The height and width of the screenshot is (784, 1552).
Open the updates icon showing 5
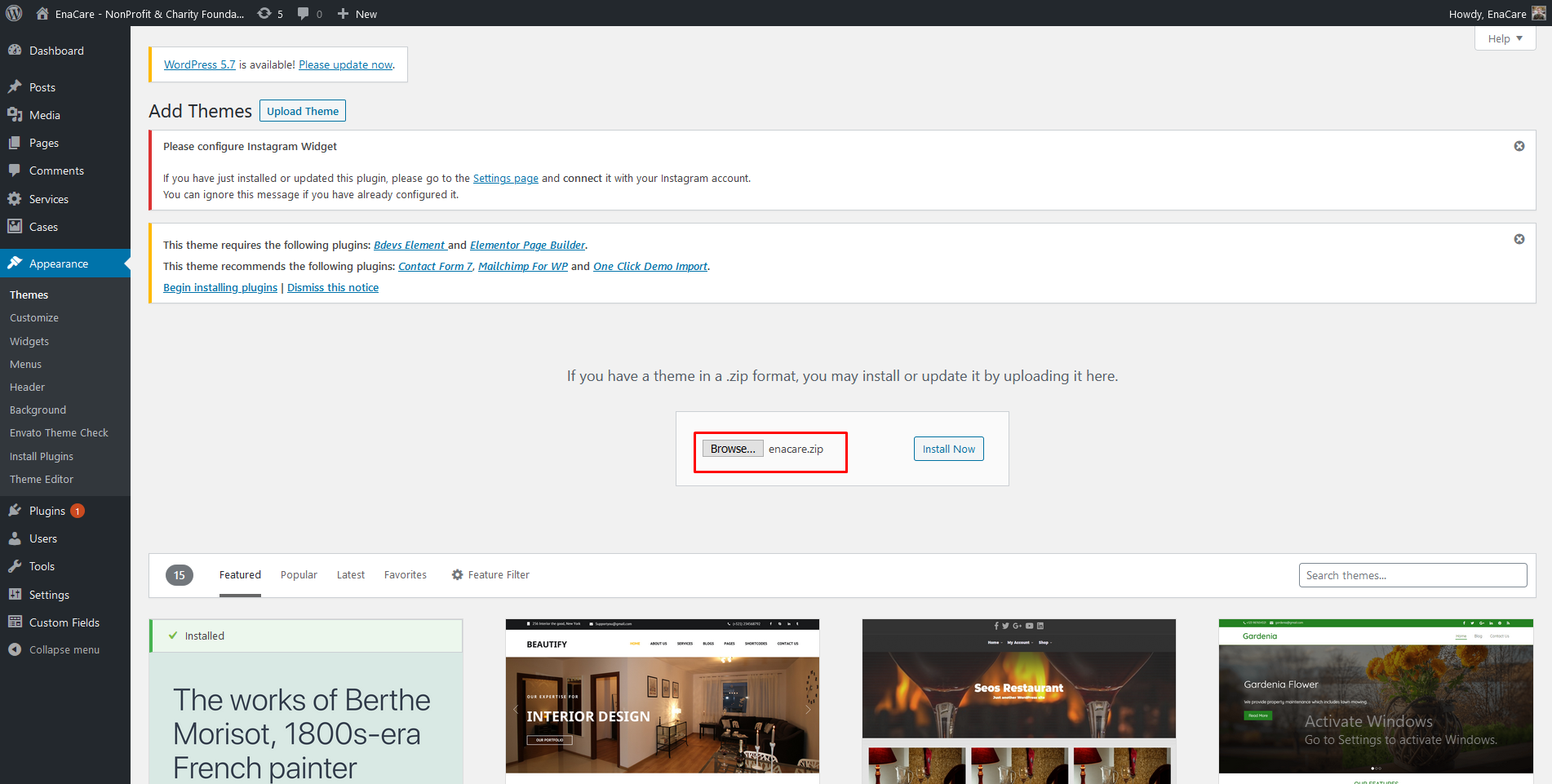tap(264, 13)
